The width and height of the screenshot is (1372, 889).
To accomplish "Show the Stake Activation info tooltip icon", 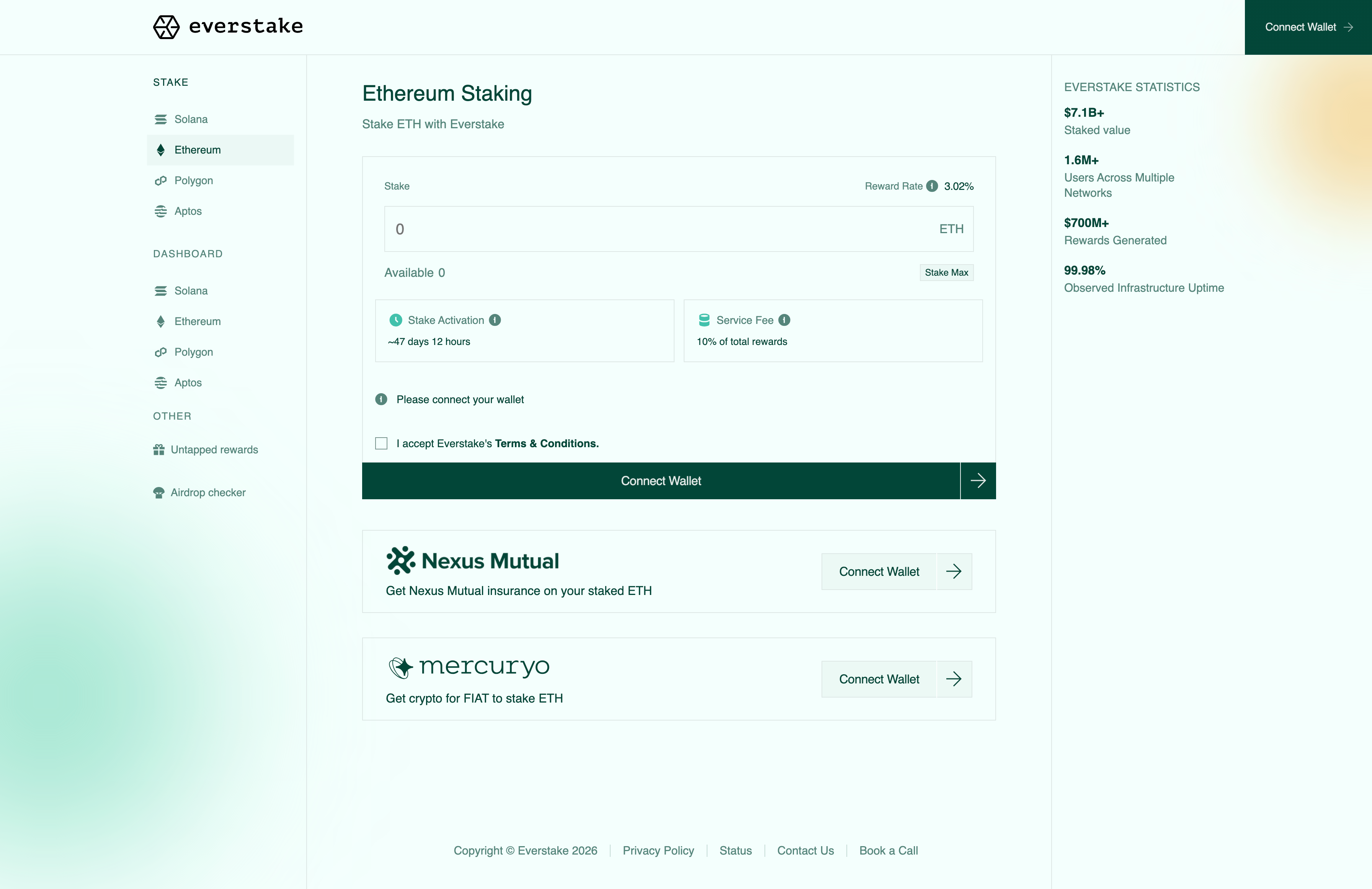I will [x=495, y=320].
